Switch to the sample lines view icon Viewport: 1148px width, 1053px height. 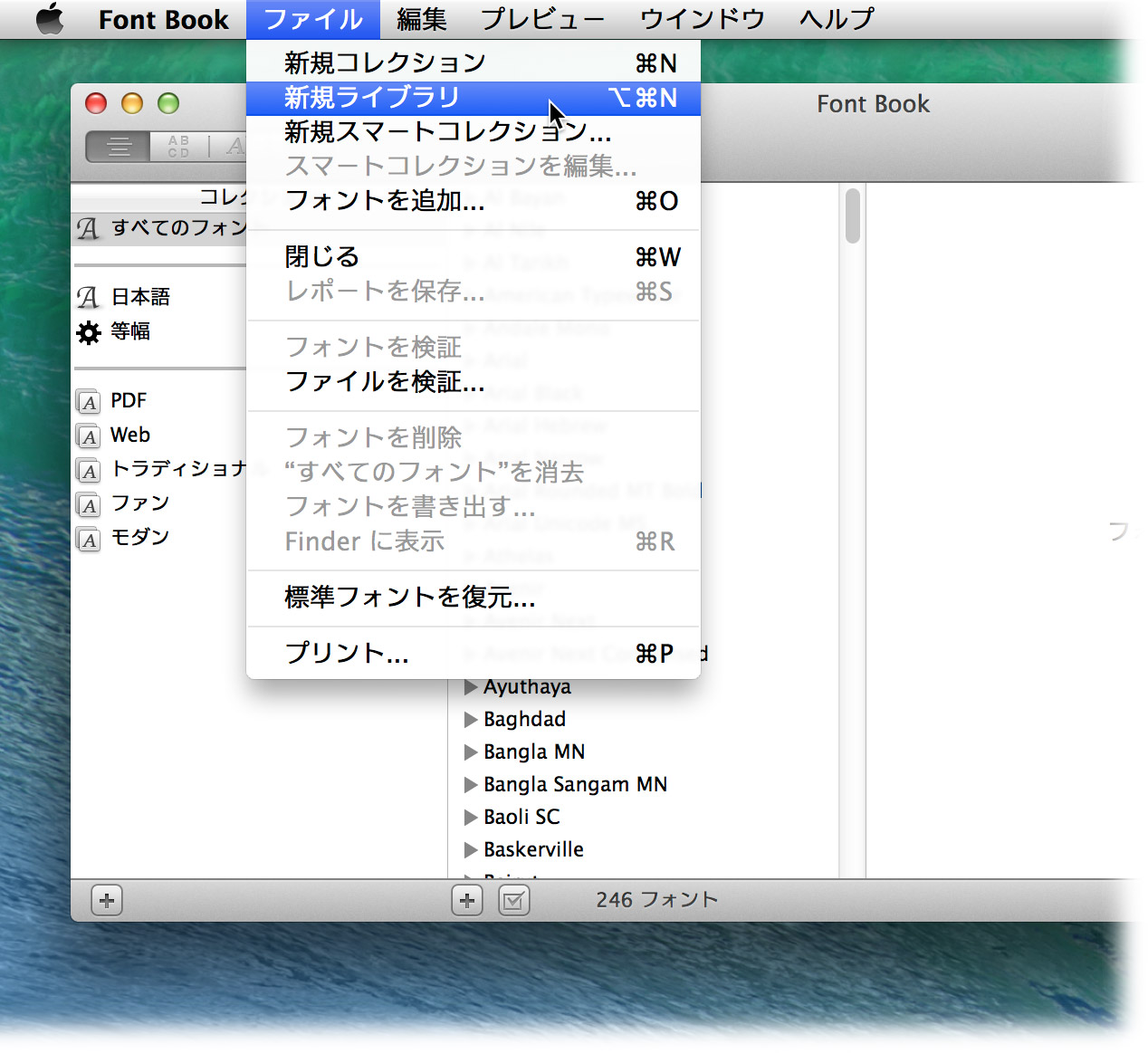(119, 147)
